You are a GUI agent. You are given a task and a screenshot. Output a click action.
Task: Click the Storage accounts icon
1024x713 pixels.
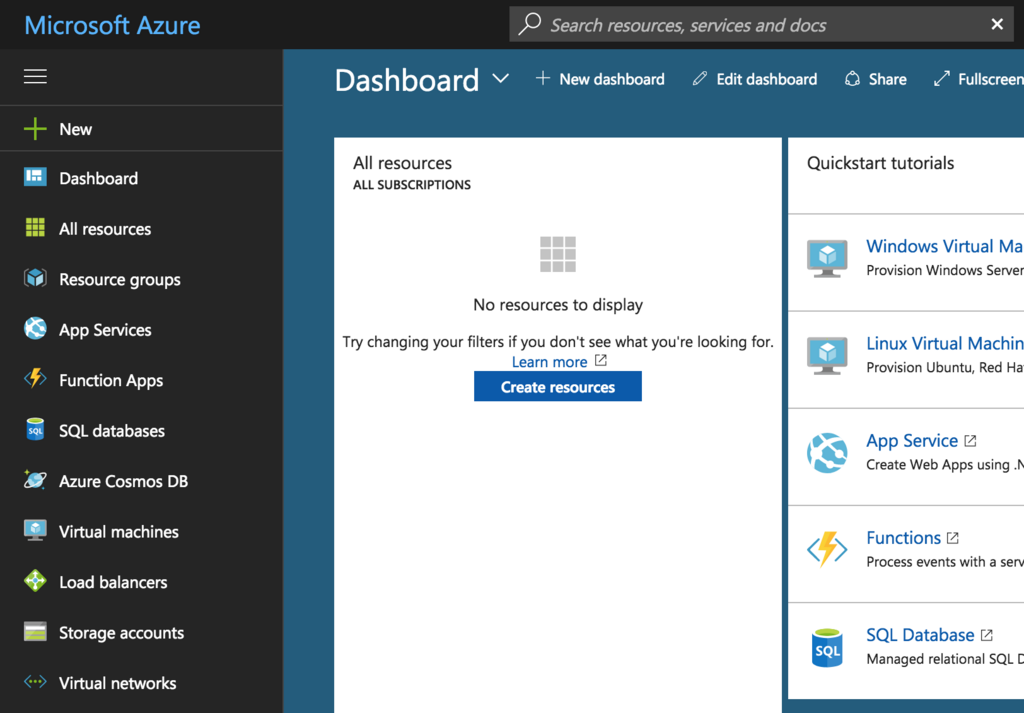(35, 631)
